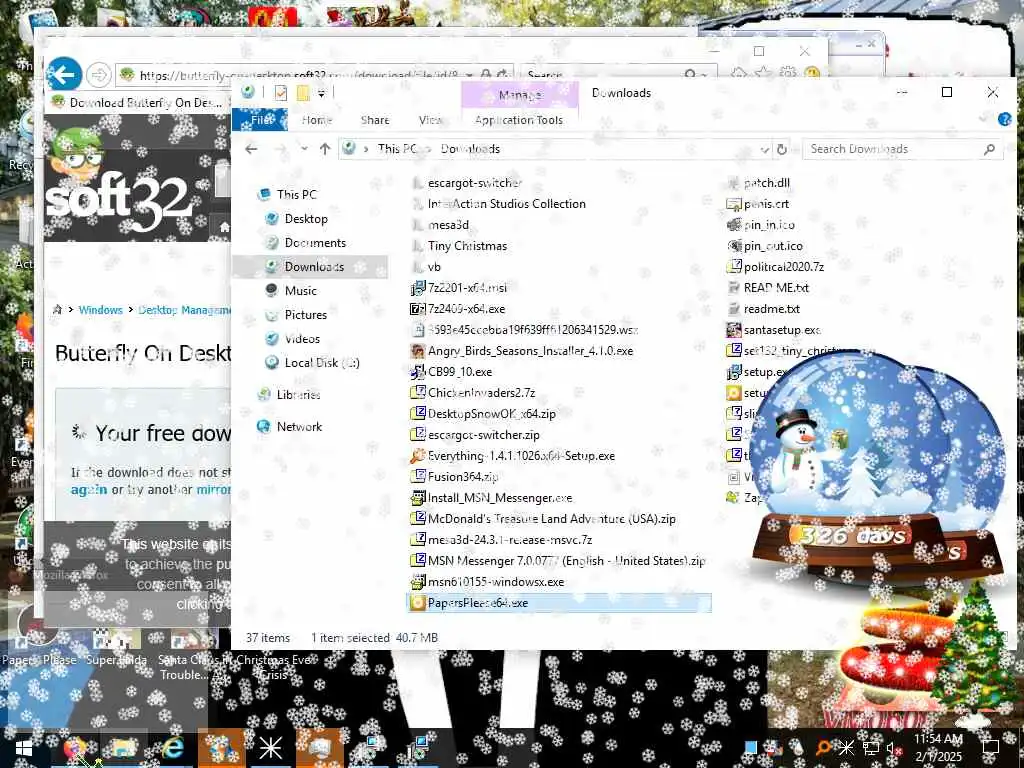Select santasetup.exe file
Viewport: 1024px width, 768px height.
tap(774, 330)
